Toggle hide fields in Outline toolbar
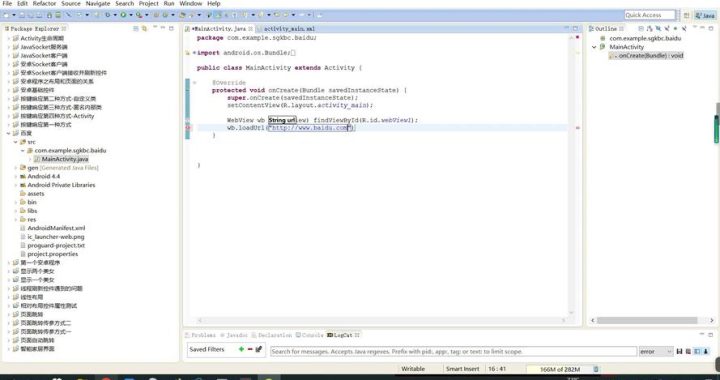 [658, 28]
